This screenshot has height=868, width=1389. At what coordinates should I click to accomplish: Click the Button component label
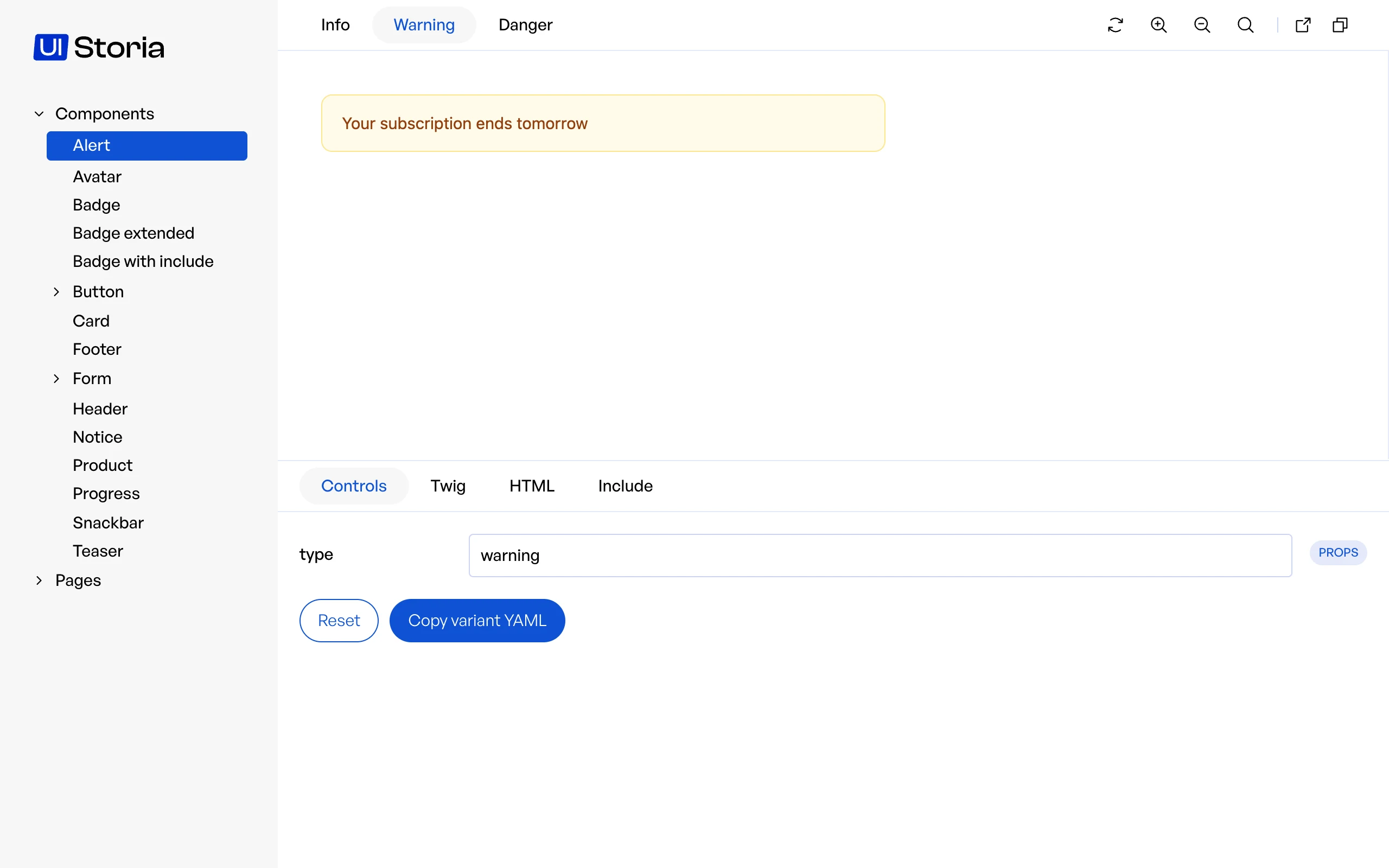click(98, 292)
